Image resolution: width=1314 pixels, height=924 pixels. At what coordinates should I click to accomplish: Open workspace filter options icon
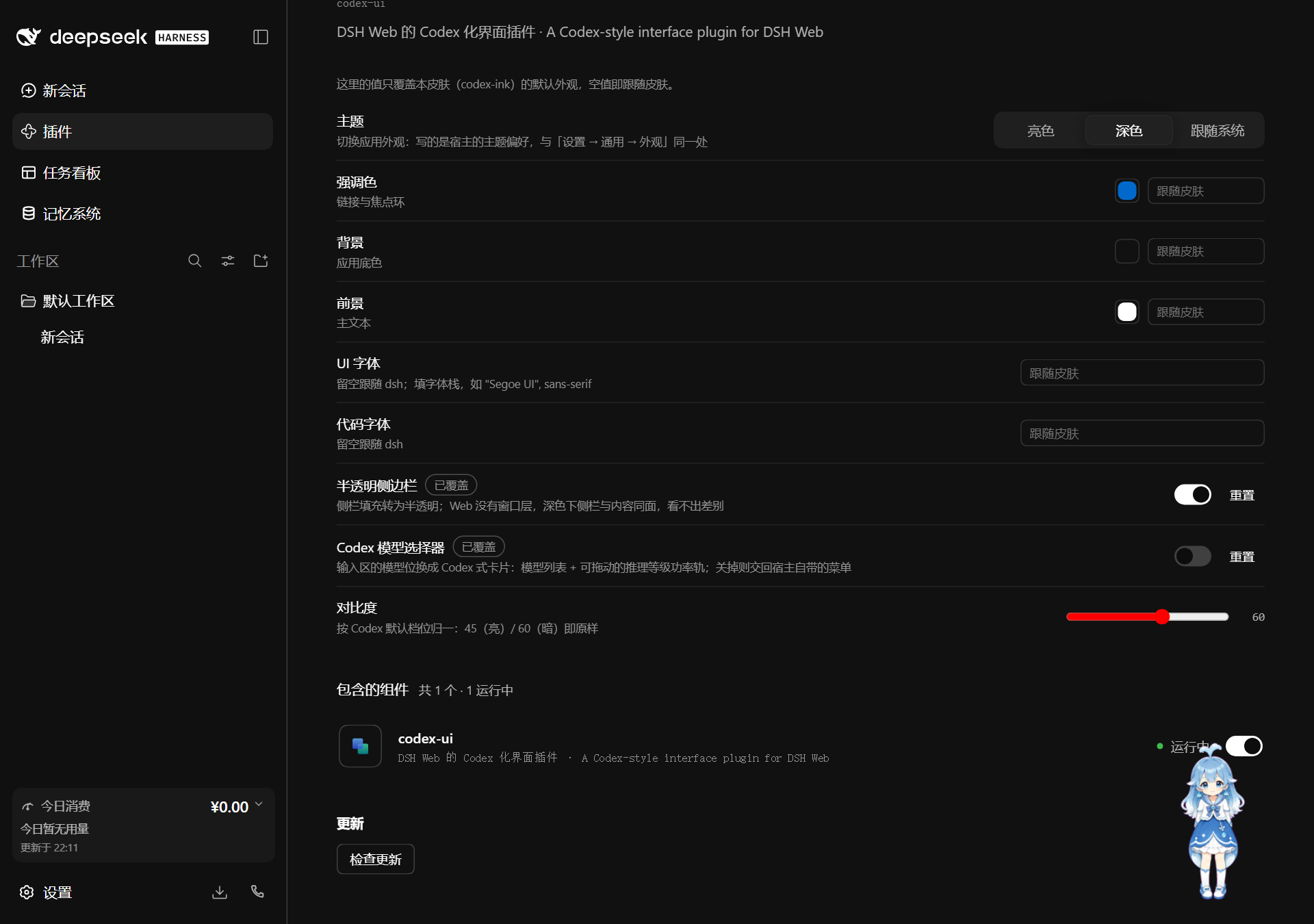click(228, 261)
